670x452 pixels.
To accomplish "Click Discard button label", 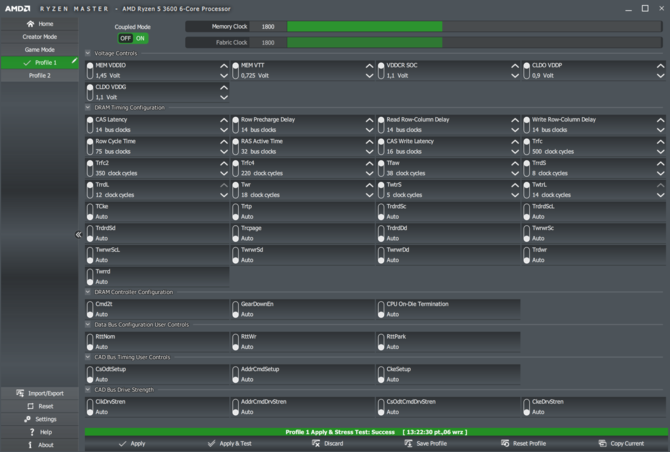I will tap(333, 443).
